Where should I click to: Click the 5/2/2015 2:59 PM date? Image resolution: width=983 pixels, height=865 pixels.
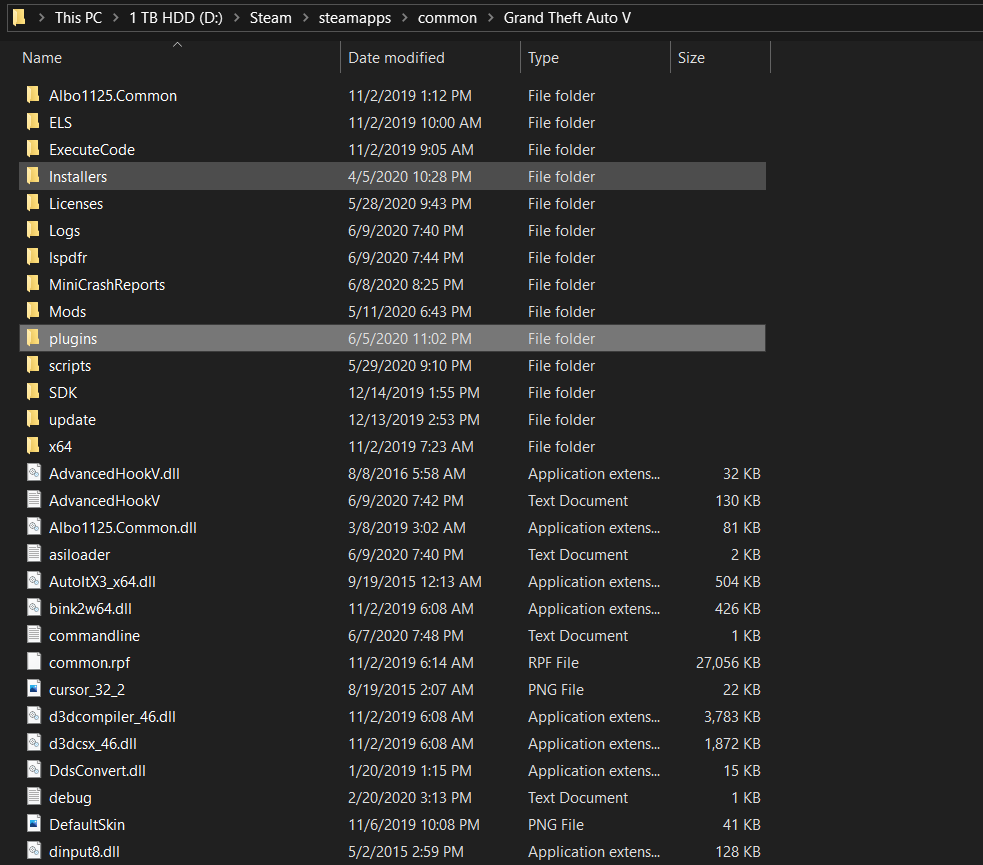point(406,852)
